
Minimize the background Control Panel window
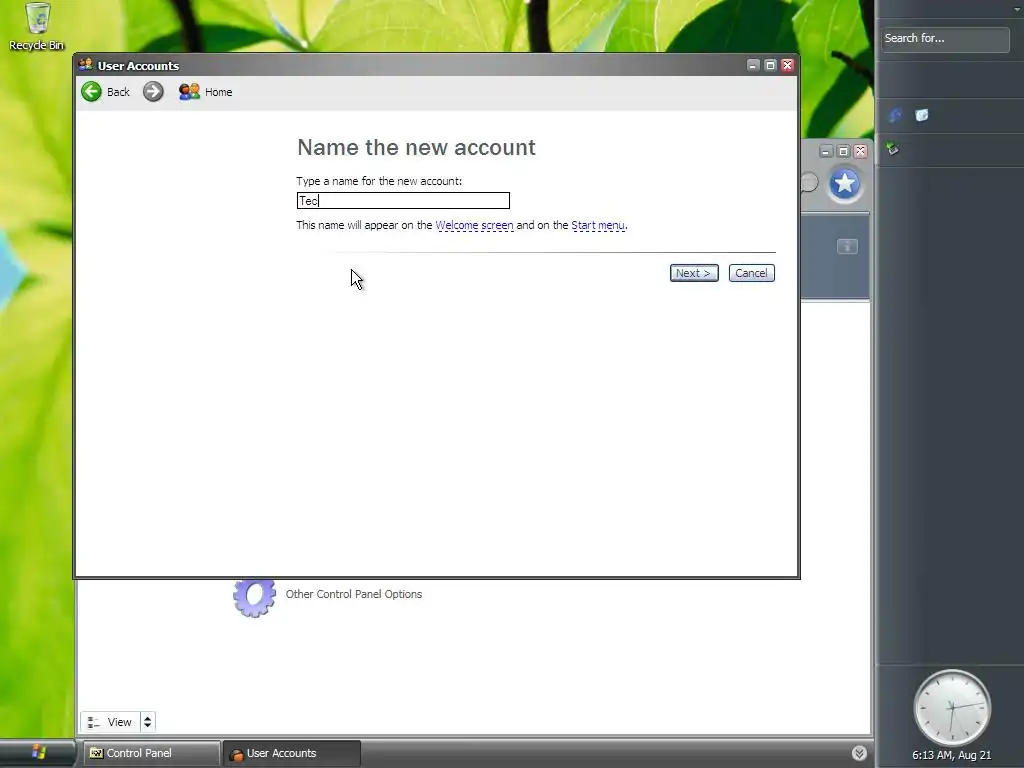(x=826, y=152)
